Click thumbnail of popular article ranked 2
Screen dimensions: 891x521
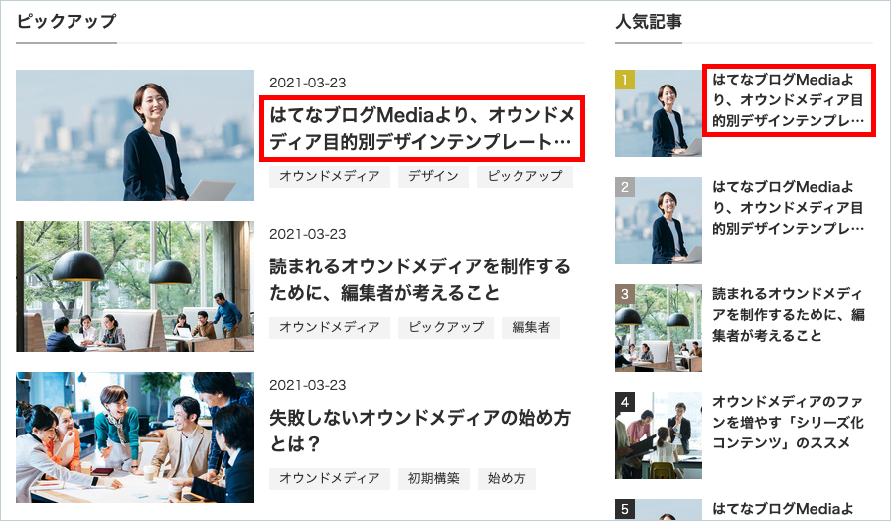[658, 220]
